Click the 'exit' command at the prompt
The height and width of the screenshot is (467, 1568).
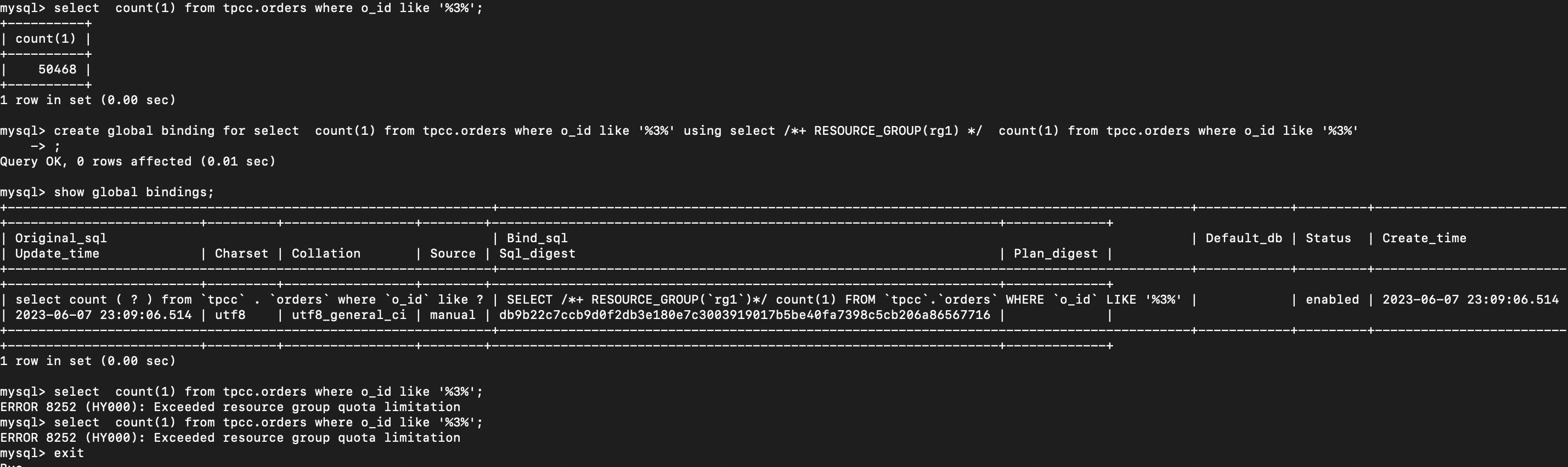[x=69, y=453]
